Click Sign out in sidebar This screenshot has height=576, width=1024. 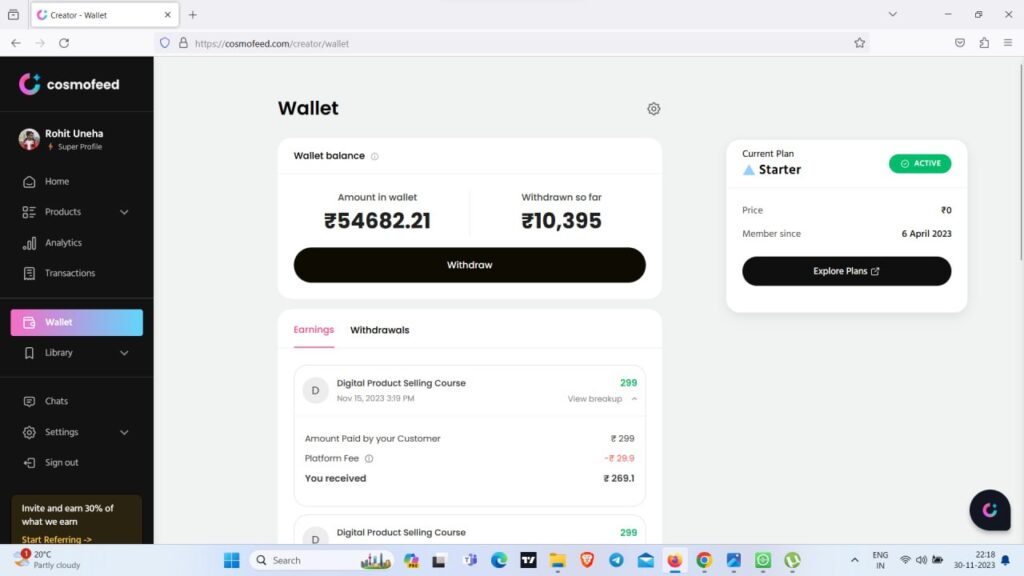61,463
